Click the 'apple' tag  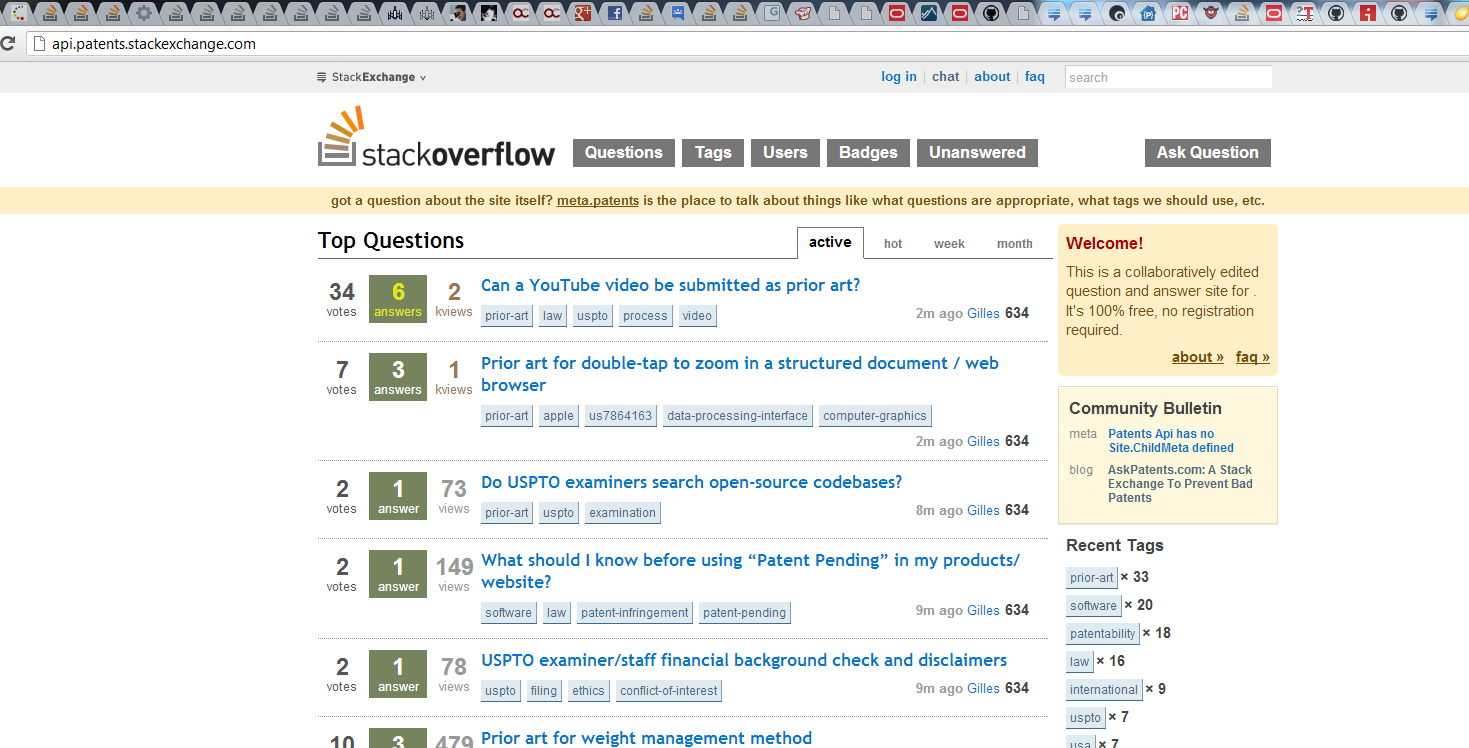559,416
